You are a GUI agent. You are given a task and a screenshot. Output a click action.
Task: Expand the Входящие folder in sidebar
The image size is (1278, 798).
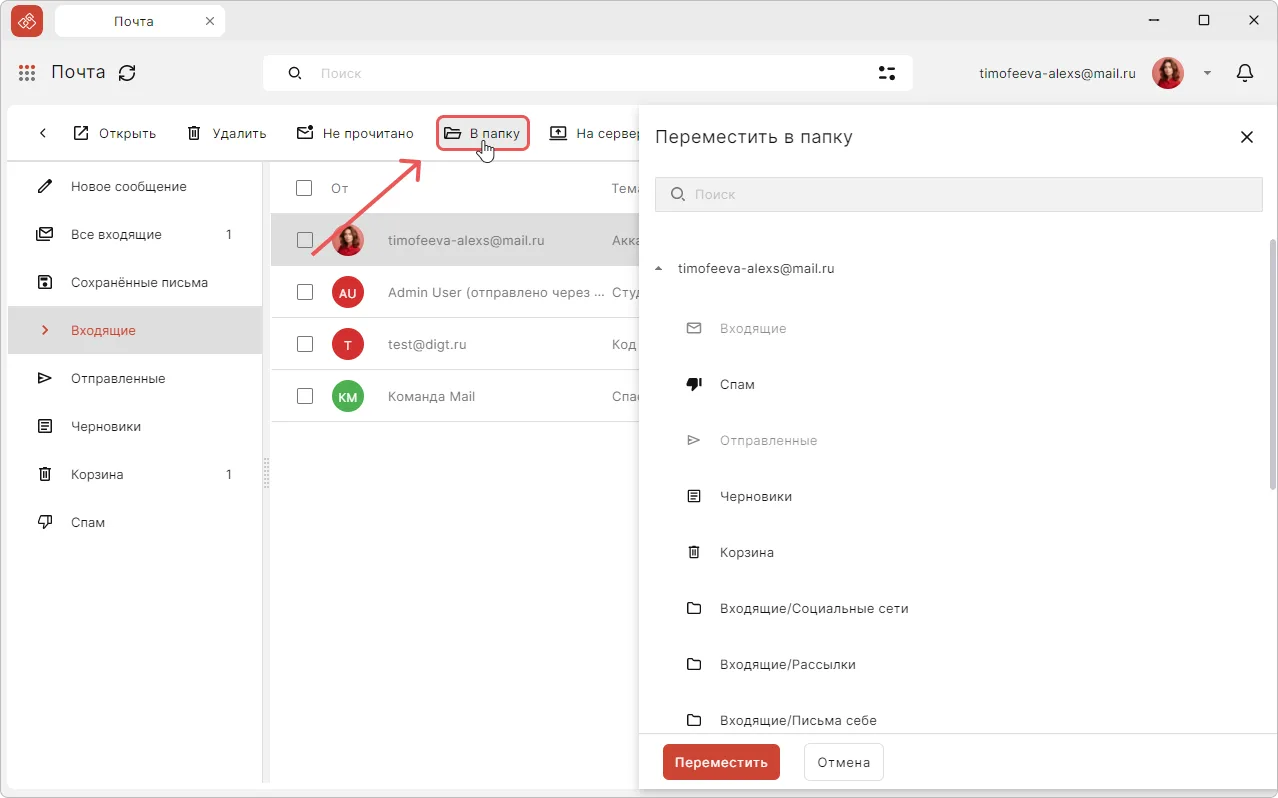click(44, 331)
